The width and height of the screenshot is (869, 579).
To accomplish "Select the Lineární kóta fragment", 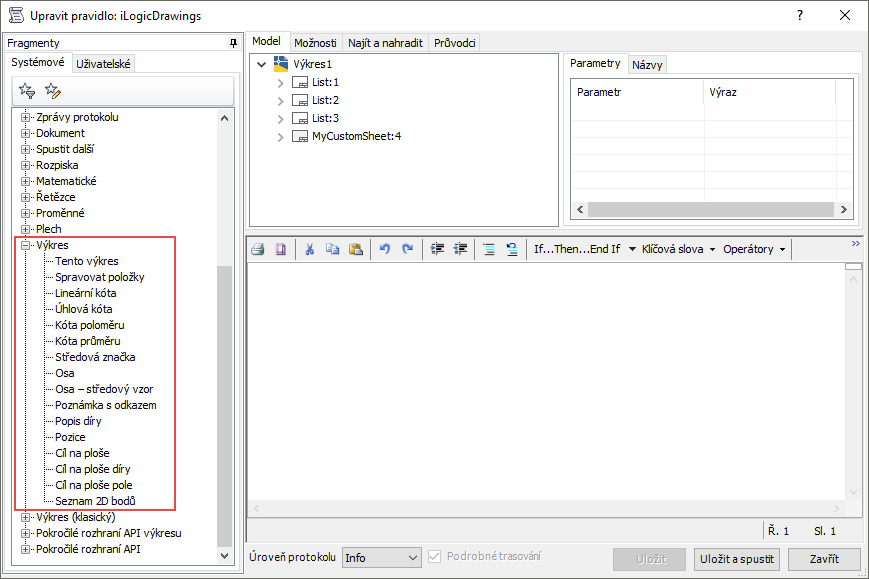I will (85, 293).
